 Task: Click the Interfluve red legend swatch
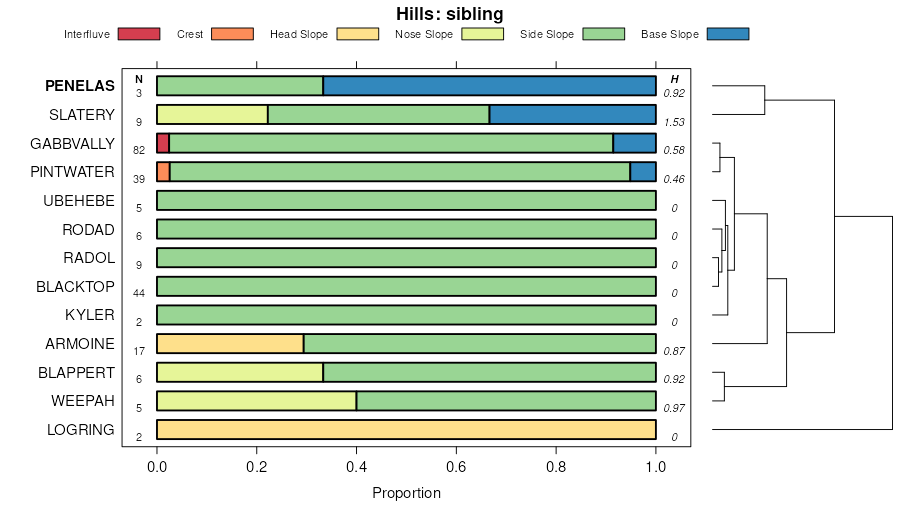coord(139,34)
